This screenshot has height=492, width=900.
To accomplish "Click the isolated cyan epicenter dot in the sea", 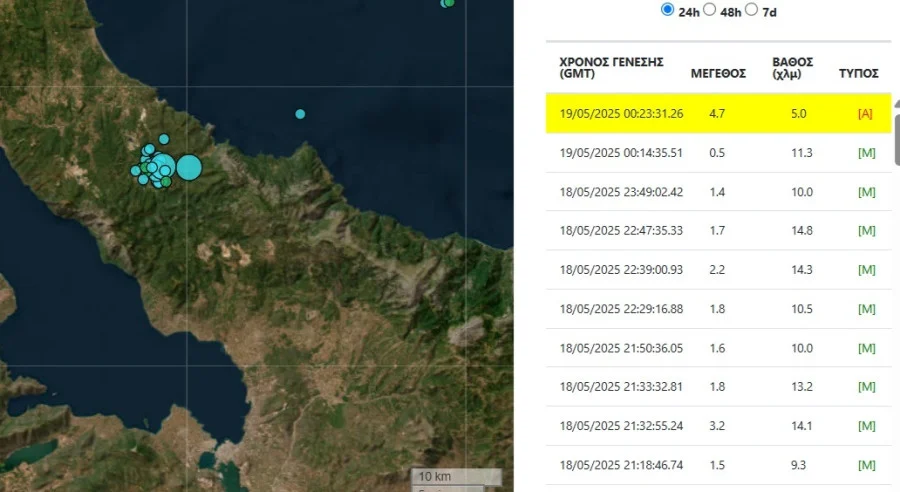I will 300,114.
